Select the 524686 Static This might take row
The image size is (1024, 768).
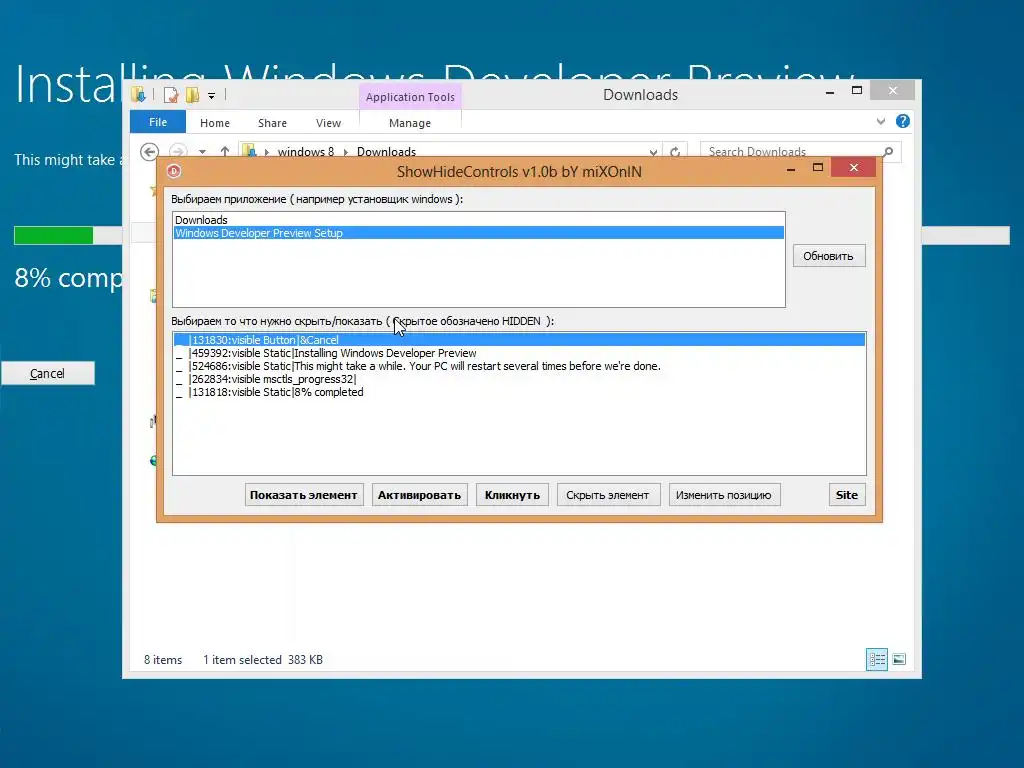(x=519, y=366)
